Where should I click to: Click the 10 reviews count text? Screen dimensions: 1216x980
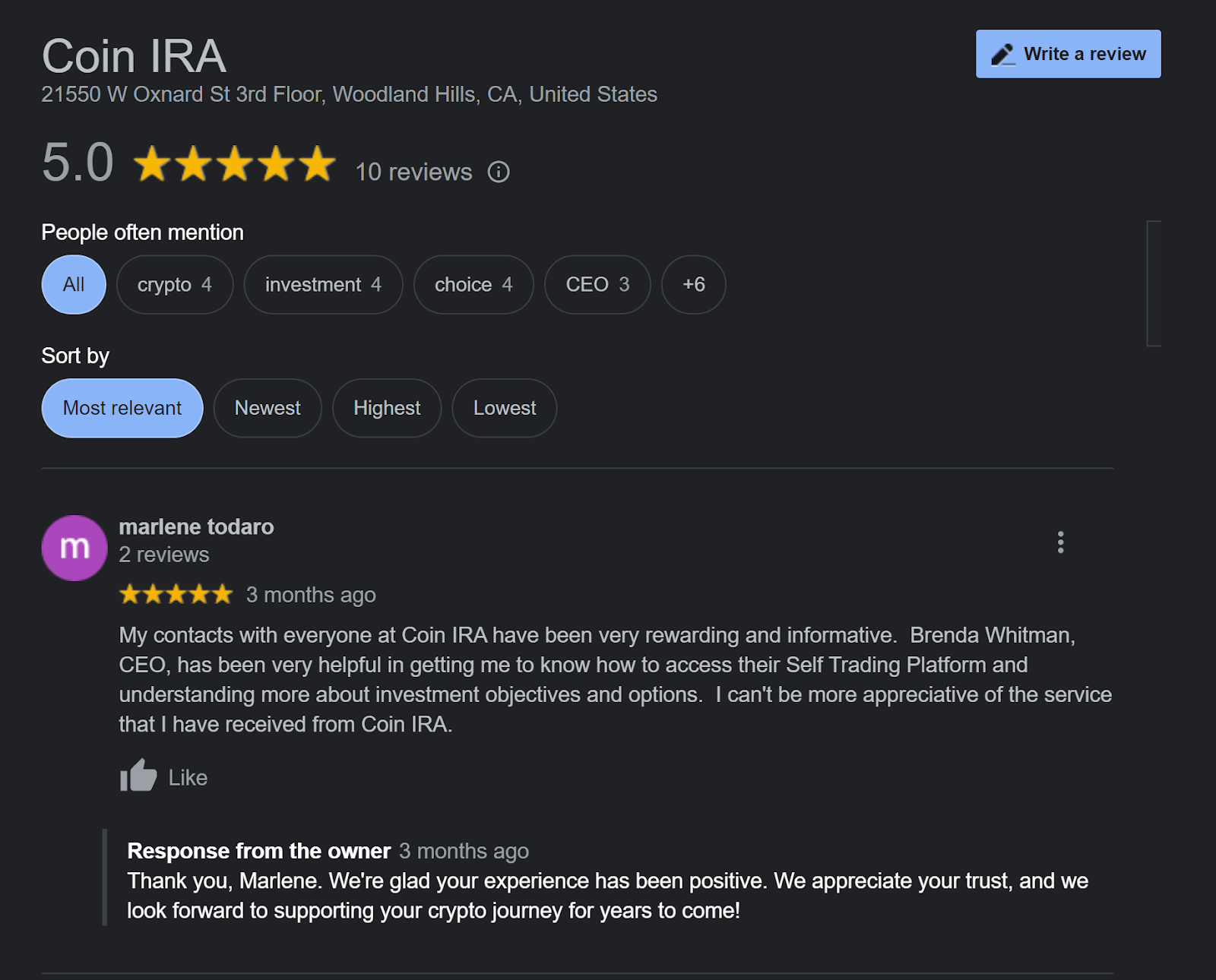coord(414,172)
